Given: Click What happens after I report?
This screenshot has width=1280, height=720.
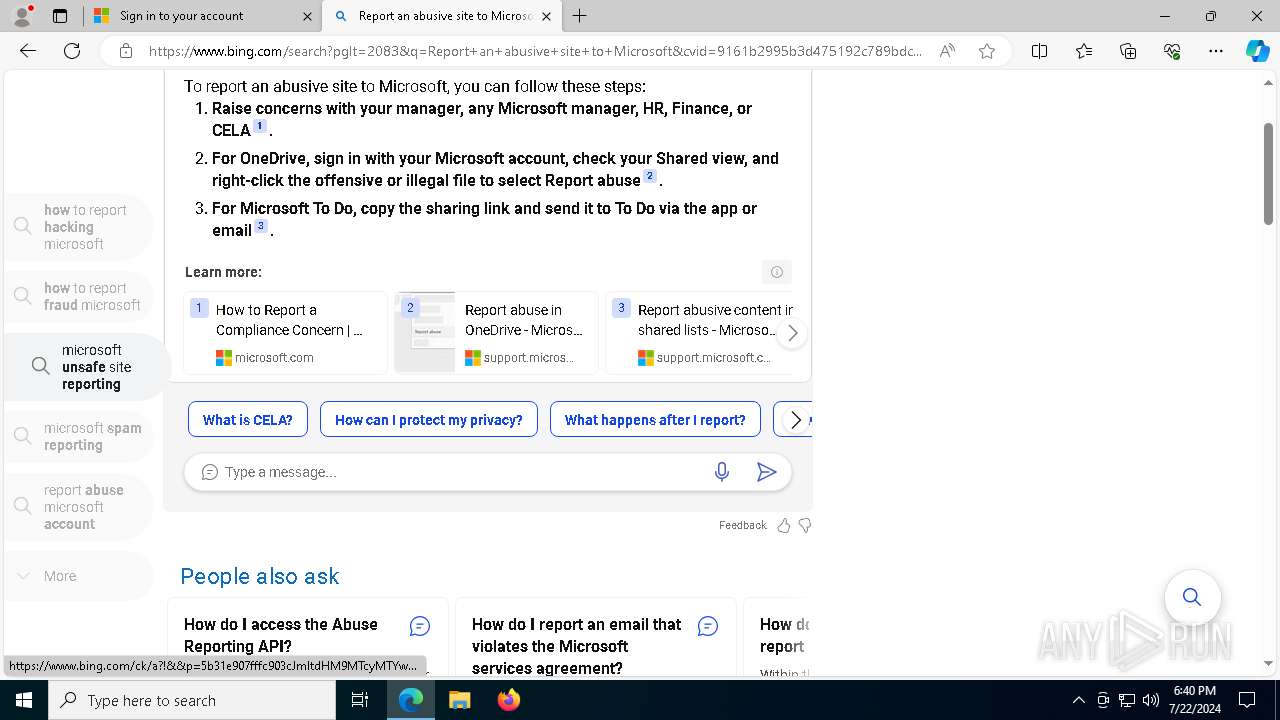Looking at the screenshot, I should (x=655, y=420).
